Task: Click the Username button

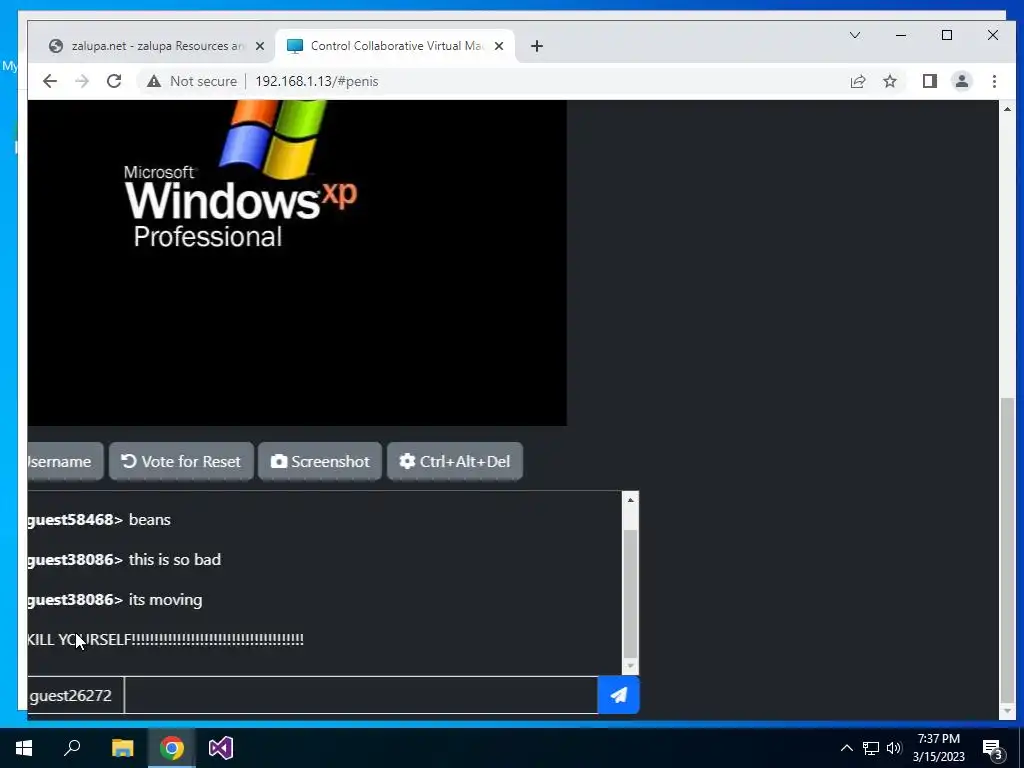Action: coord(65,462)
